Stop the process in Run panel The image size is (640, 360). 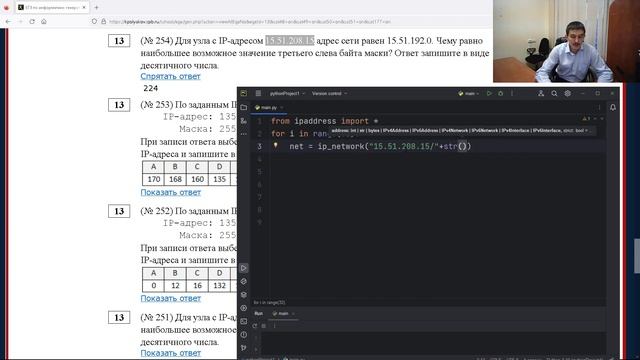click(x=264, y=326)
